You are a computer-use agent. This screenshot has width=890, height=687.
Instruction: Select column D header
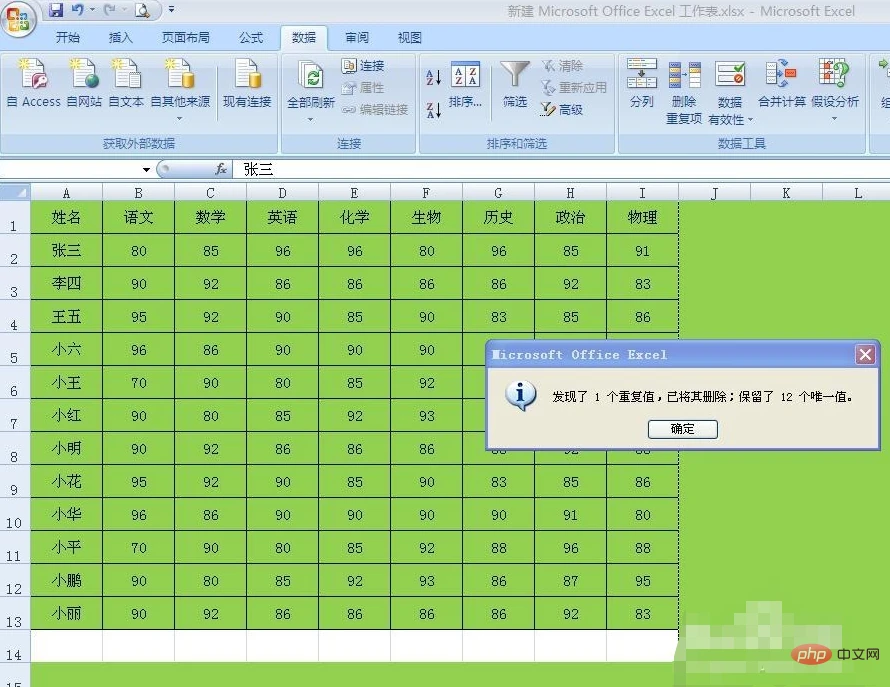[283, 193]
